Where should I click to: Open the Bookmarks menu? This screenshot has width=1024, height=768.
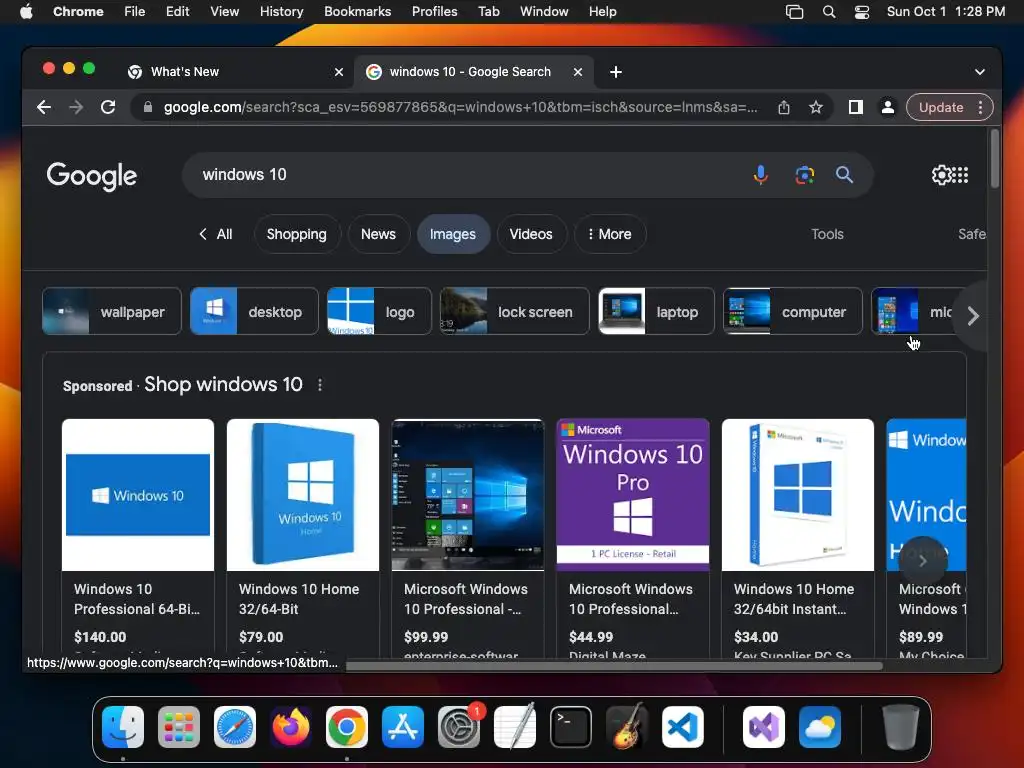[358, 12]
